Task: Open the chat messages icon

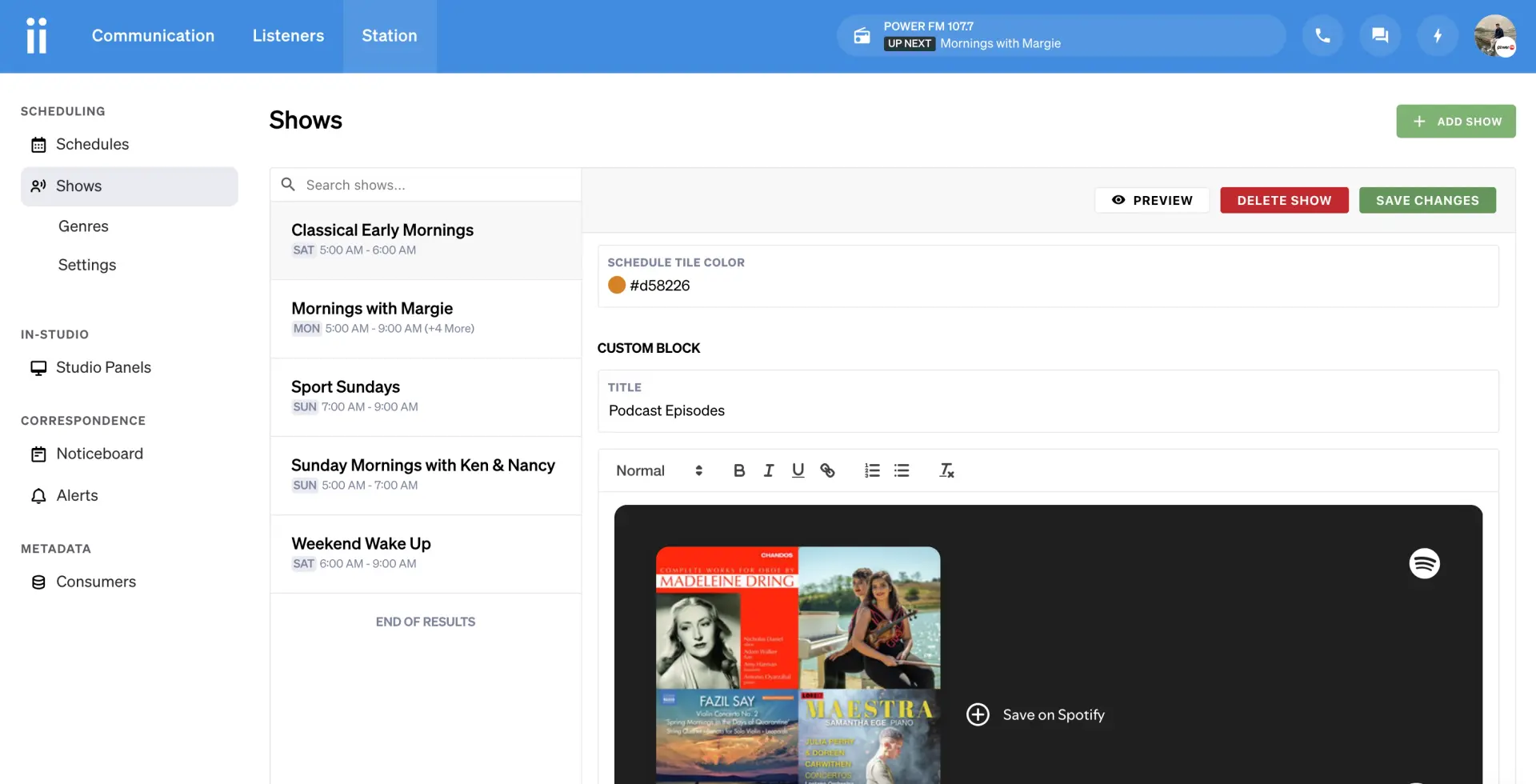Action: pos(1380,36)
